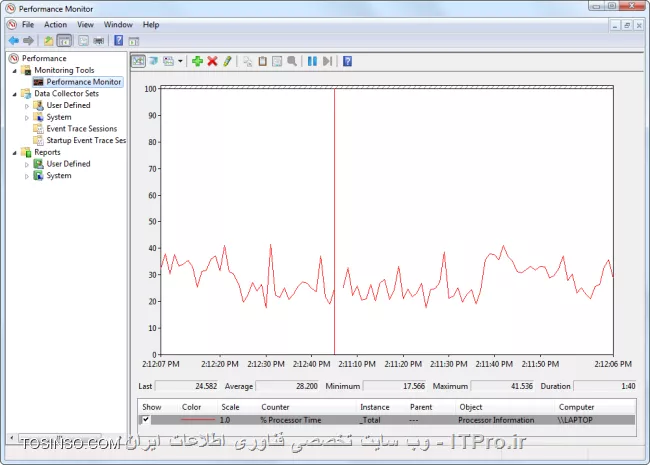Open the File menu
The image size is (650, 465).
(28, 24)
